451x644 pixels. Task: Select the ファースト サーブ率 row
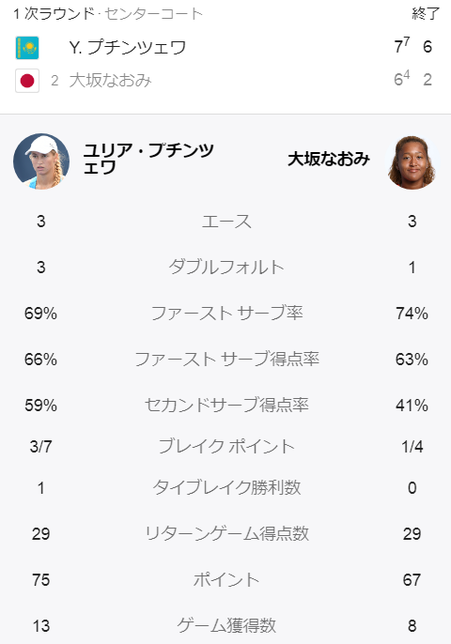tap(226, 314)
